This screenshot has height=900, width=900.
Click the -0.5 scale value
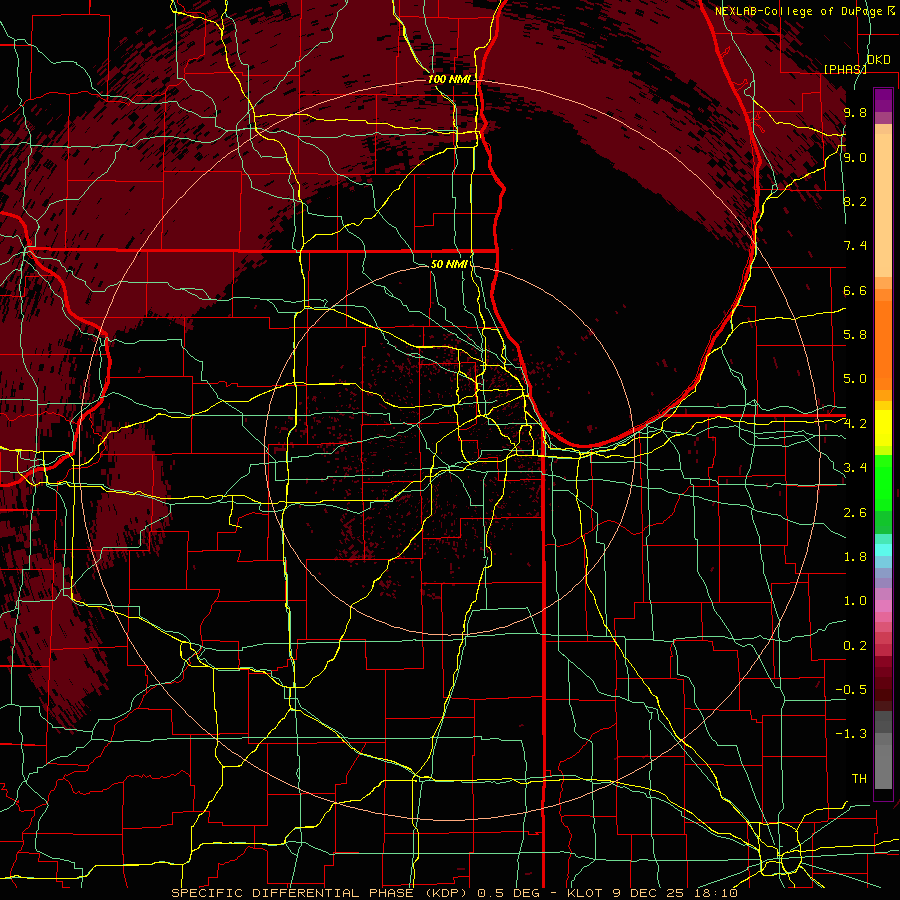coord(851,690)
